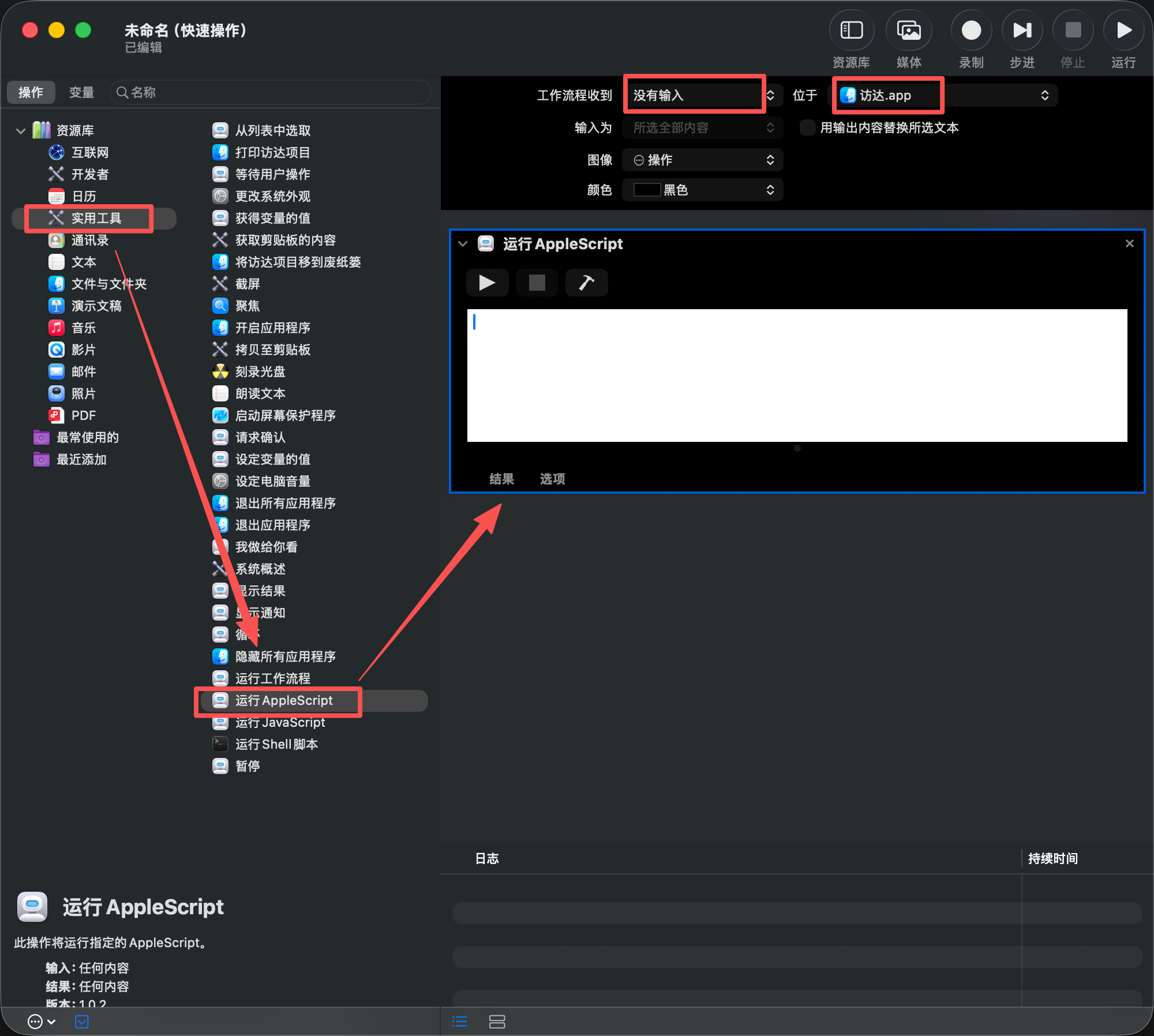The height and width of the screenshot is (1036, 1154).
Task: Collapse the 资源库 tree chevron
Action: pyautogui.click(x=21, y=131)
